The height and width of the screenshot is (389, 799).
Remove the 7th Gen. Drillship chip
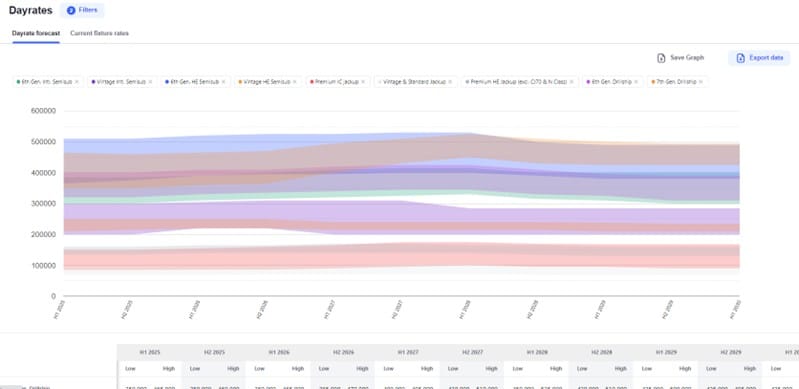click(701, 82)
